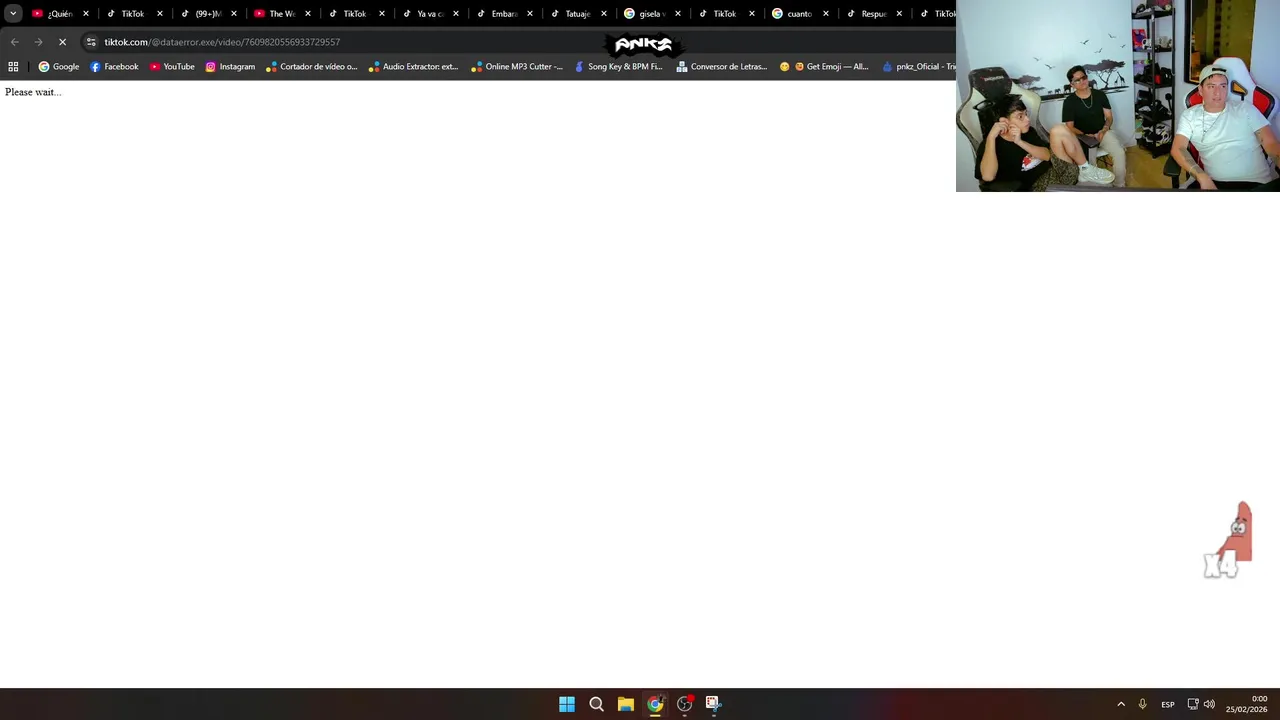The height and width of the screenshot is (720, 1280).
Task: Open the taskbar clock and date
Action: 1247,704
